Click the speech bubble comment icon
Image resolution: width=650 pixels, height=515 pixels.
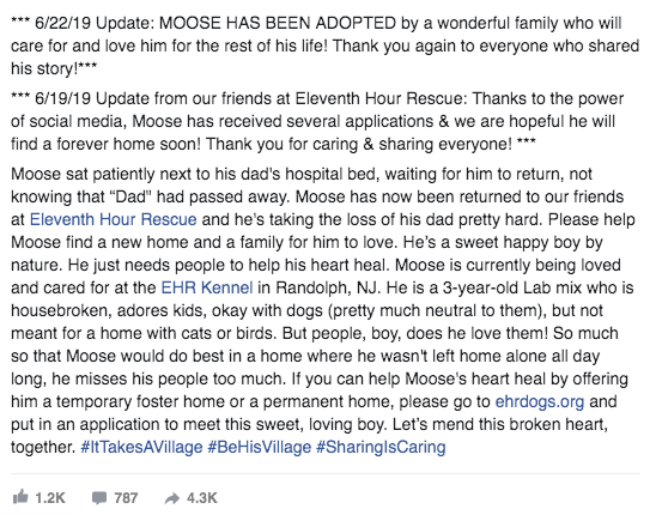[99, 498]
